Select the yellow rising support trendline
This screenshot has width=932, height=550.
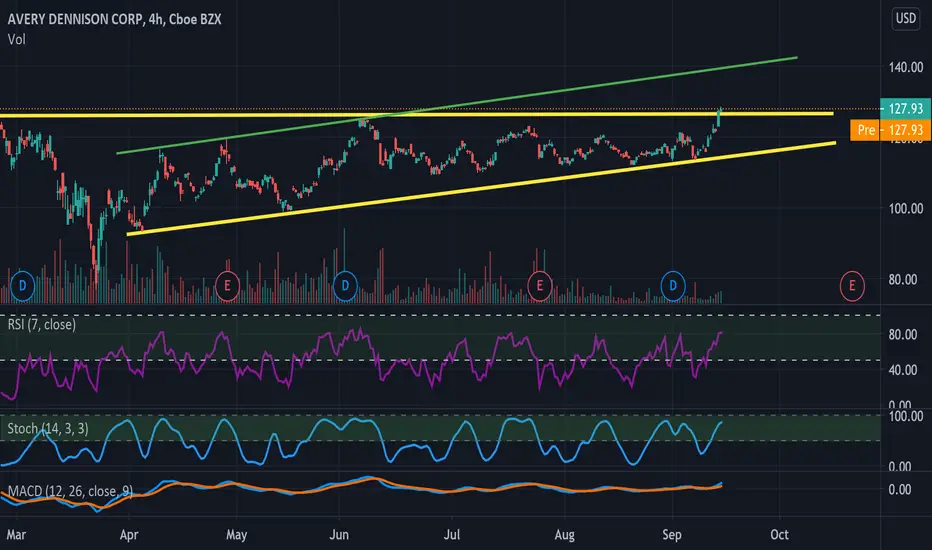(481, 188)
